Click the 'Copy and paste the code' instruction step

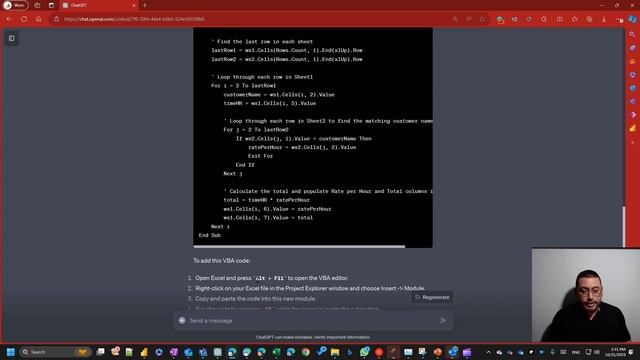[255, 299]
